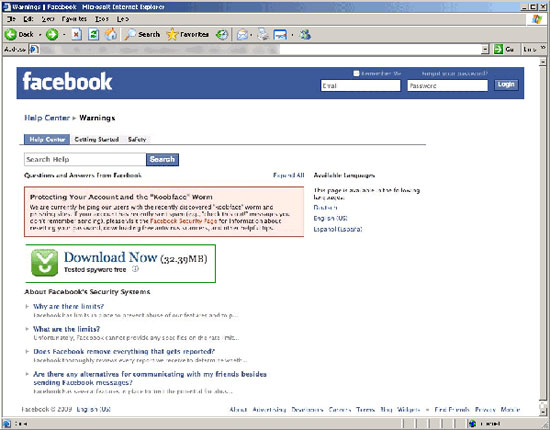The width and height of the screenshot is (550, 430).
Task: Click the Internet zone globe in status bar
Action: (x=473, y=424)
